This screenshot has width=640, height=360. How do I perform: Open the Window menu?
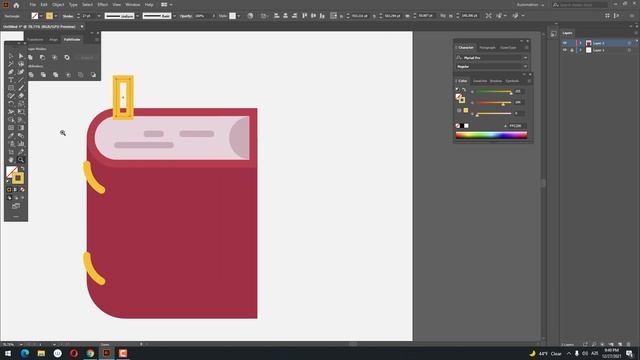(133, 4)
